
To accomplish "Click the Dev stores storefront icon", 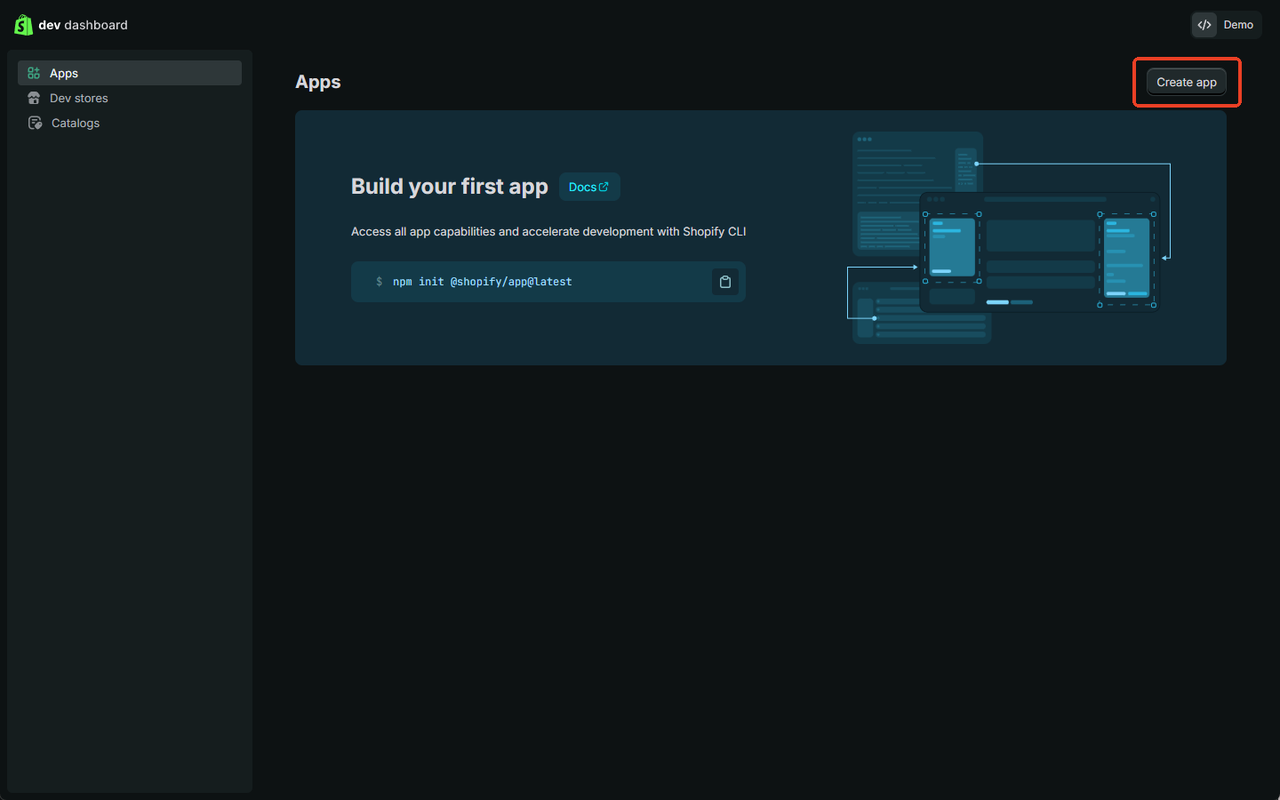I will click(x=34, y=98).
